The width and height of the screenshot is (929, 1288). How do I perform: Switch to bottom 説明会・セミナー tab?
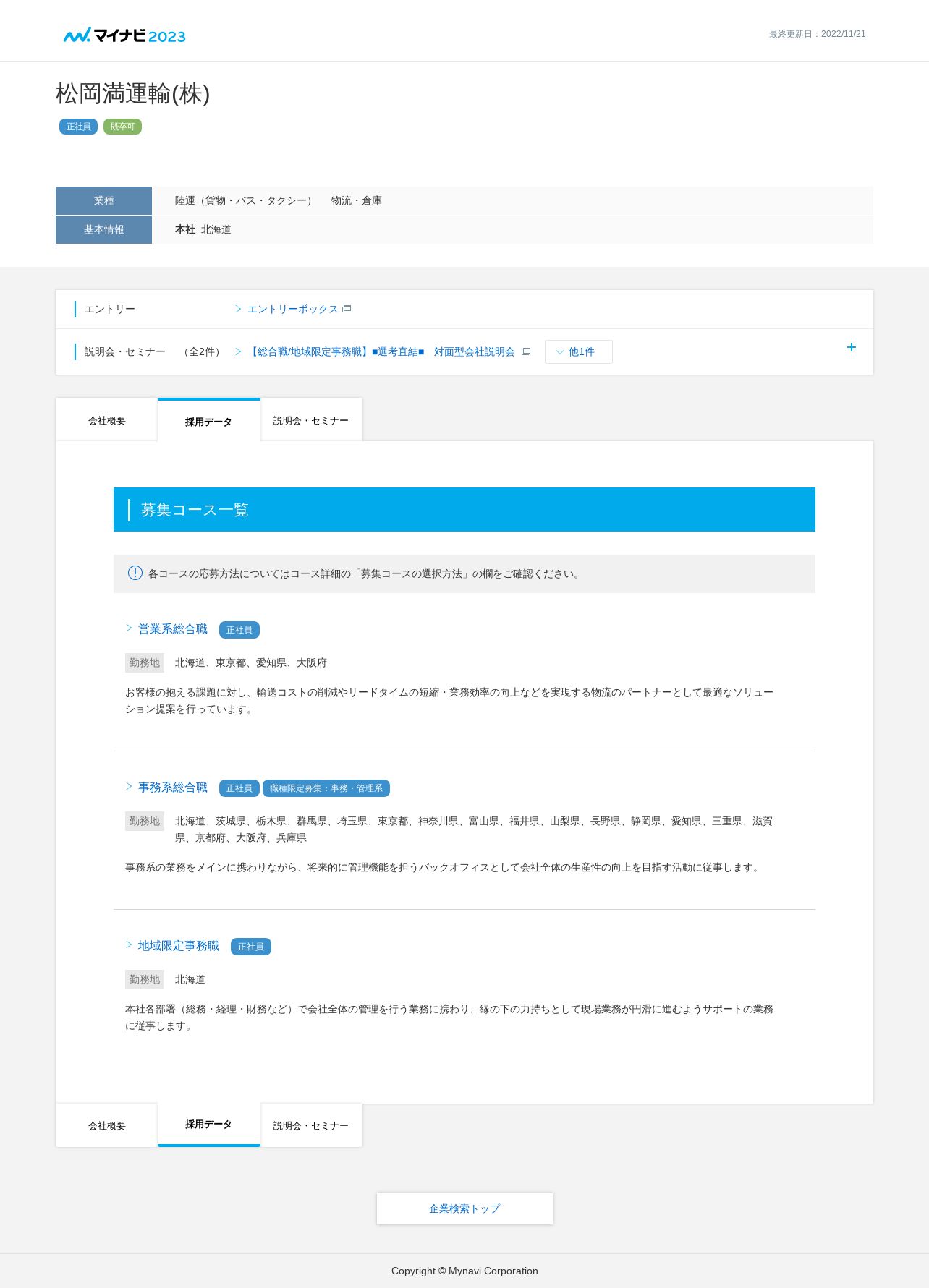(311, 1125)
